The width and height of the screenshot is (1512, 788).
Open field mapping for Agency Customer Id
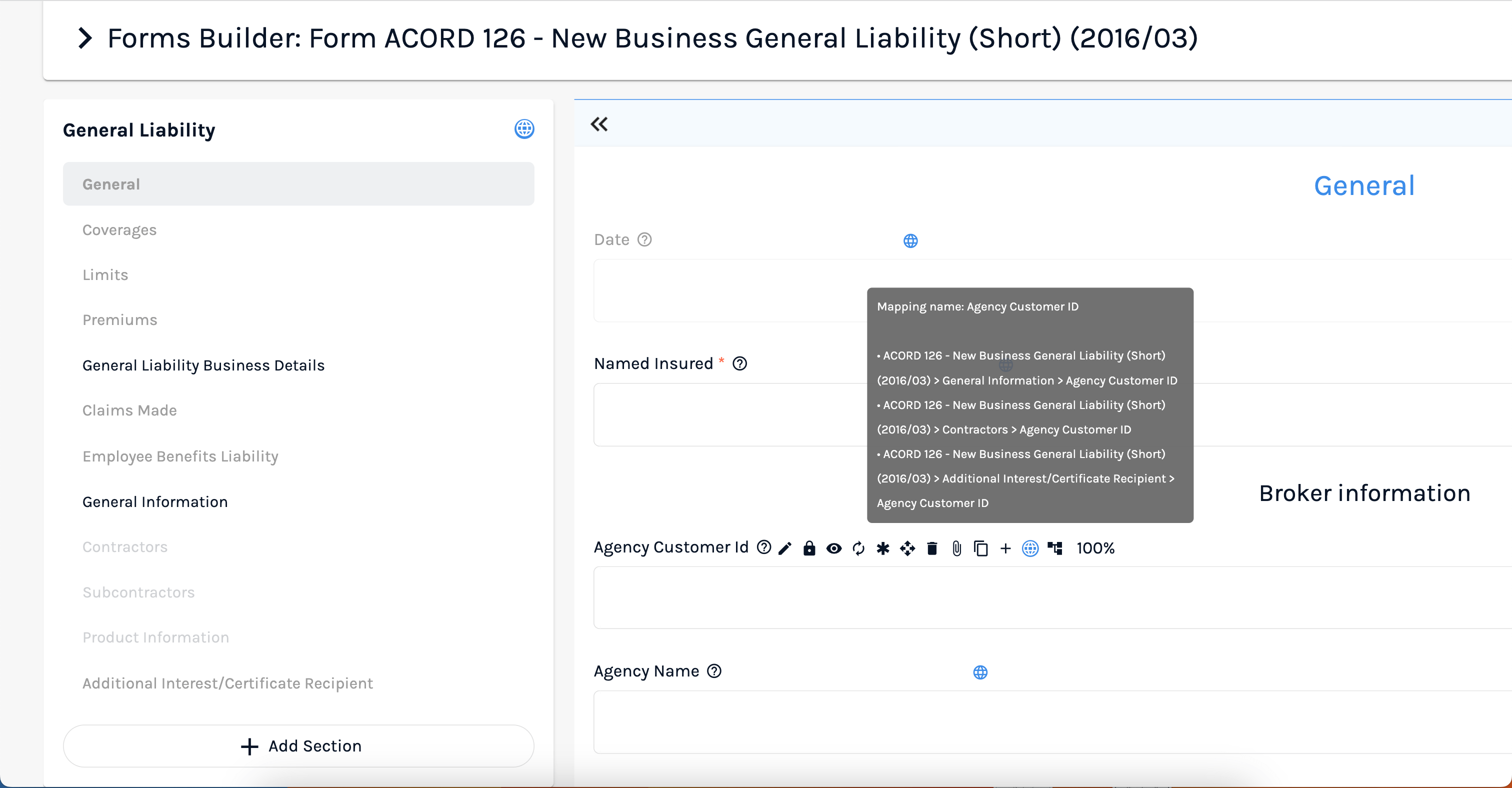point(1055,548)
